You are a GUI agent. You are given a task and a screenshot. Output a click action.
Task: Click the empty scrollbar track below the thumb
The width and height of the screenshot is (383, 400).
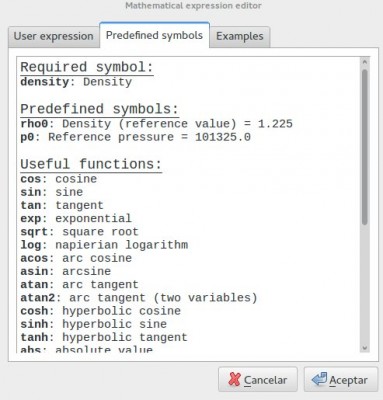point(364,283)
